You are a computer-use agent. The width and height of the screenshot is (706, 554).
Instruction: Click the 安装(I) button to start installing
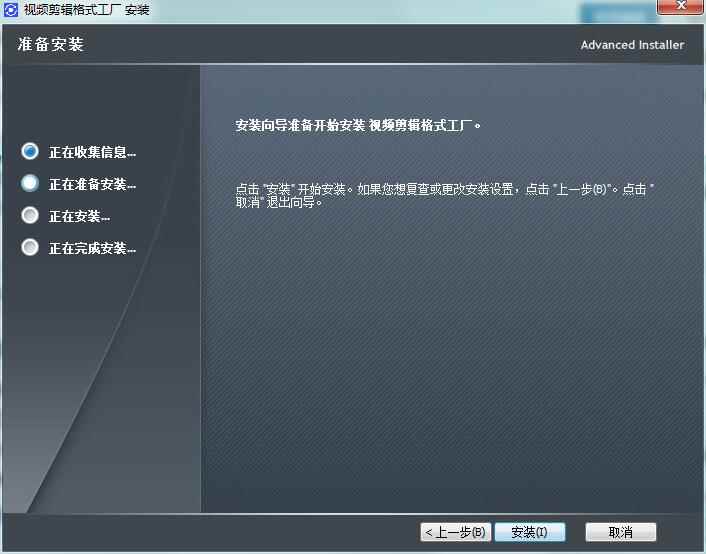point(530,532)
